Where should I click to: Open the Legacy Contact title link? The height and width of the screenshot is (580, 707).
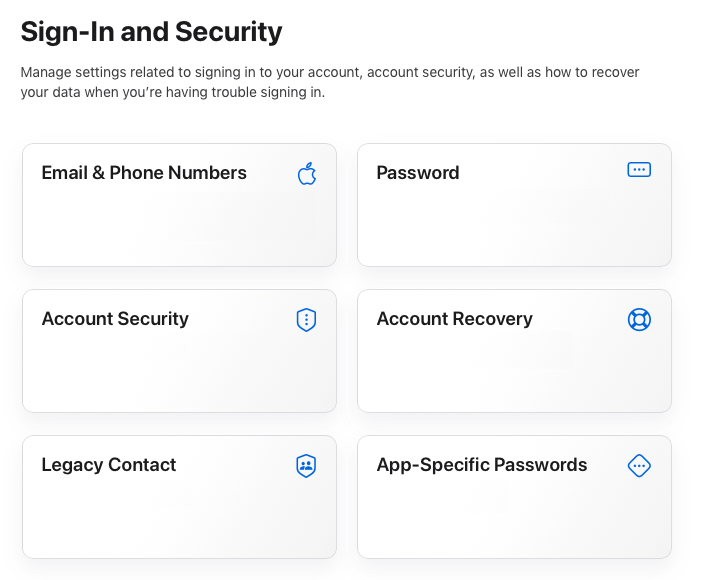[x=109, y=465]
